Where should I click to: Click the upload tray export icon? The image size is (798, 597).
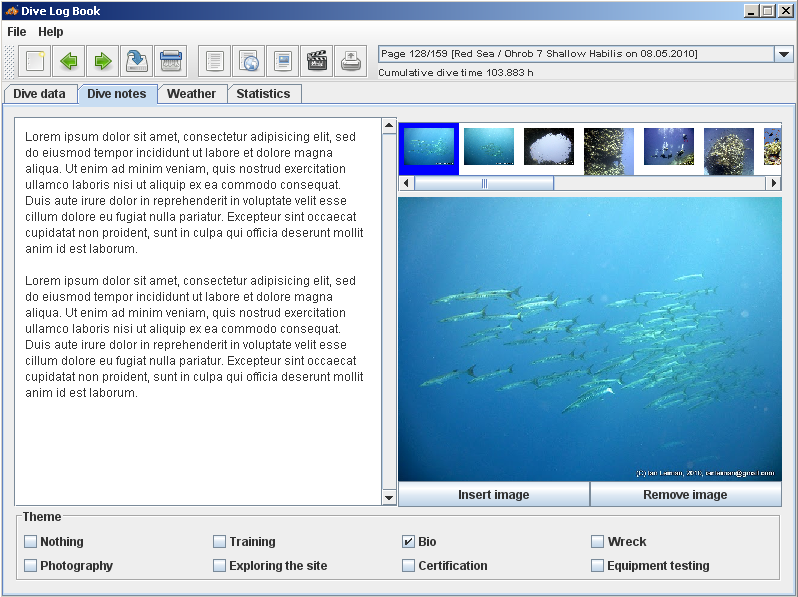point(350,61)
